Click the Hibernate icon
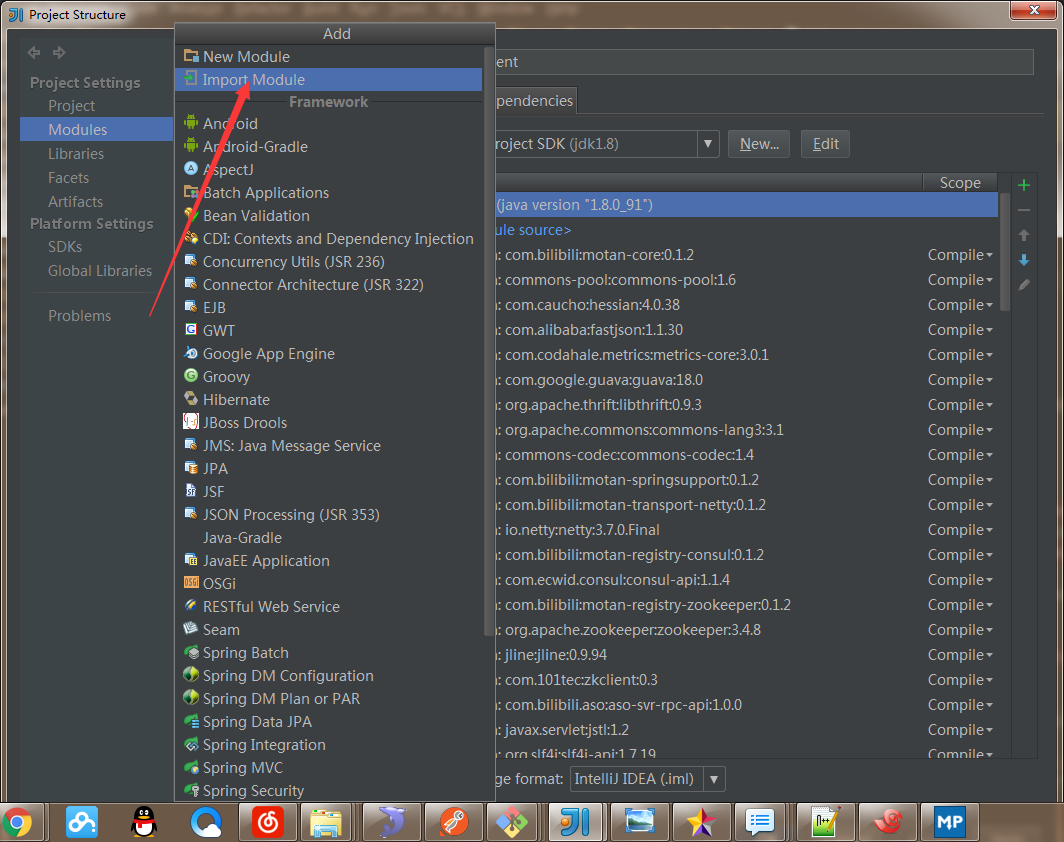Viewport: 1064px width, 842px height. (191, 399)
